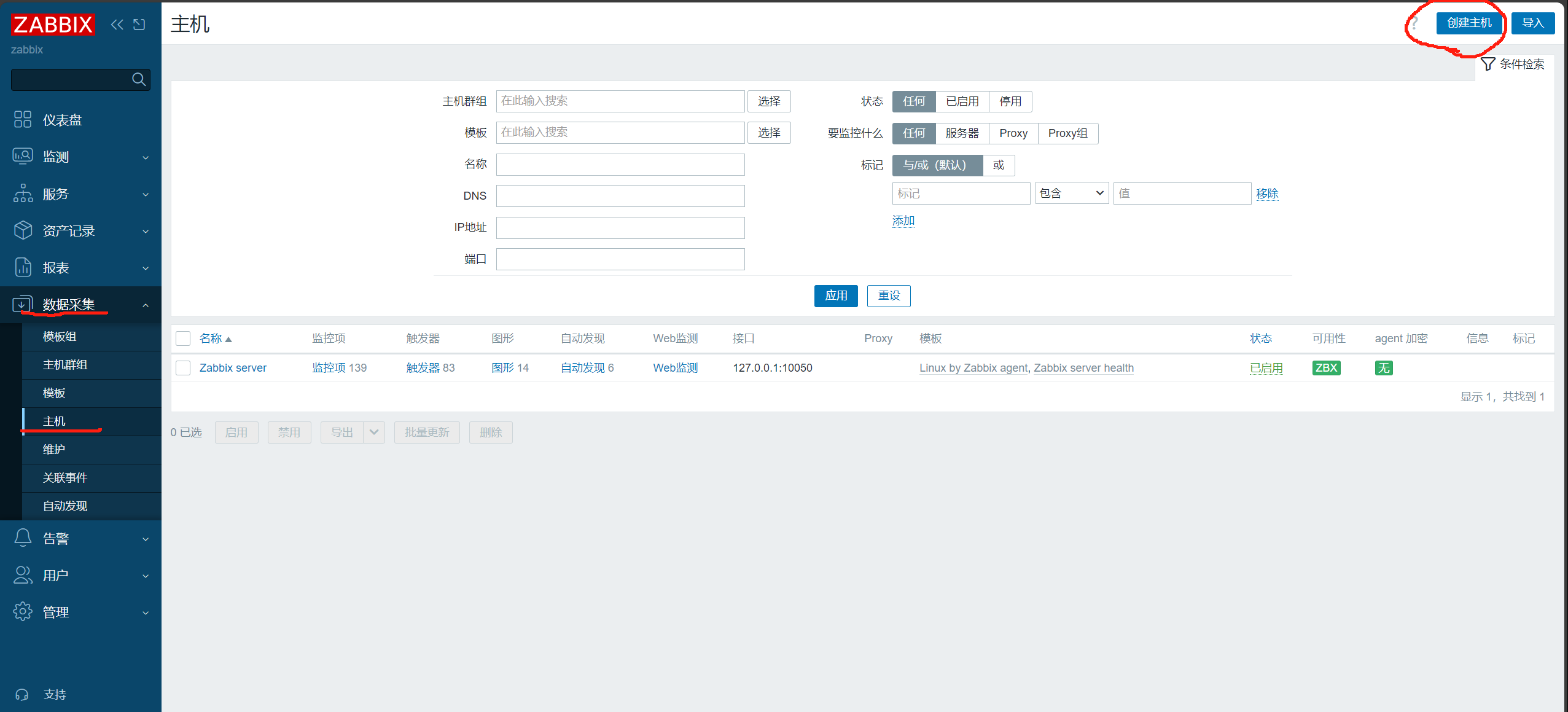1568x712 pixels.
Task: Tick the select-all hosts checkbox
Action: (x=183, y=338)
